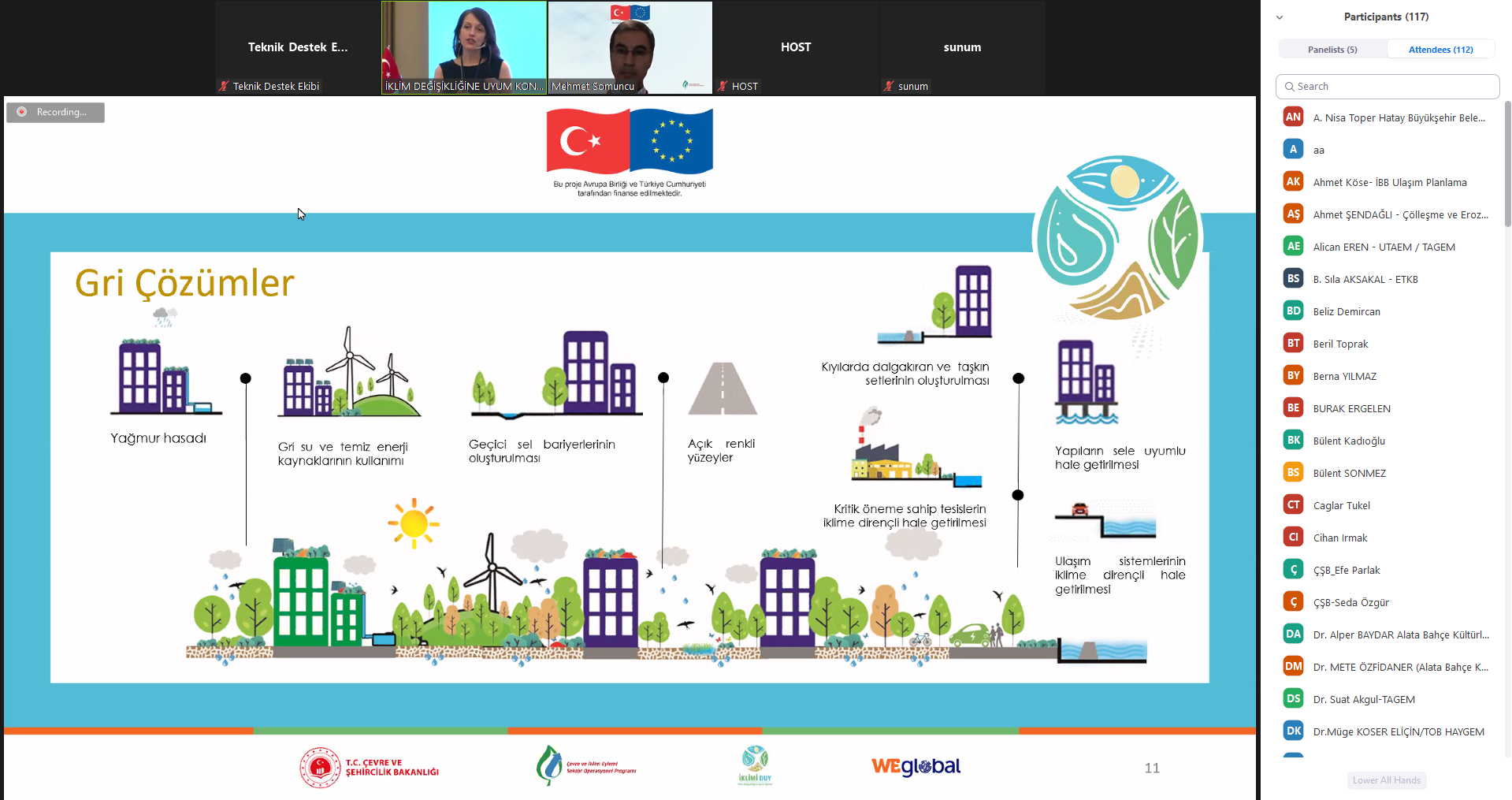Click the AK avatar for Ahmet Köse
Image resolution: width=1512 pixels, height=800 pixels.
point(1293,182)
